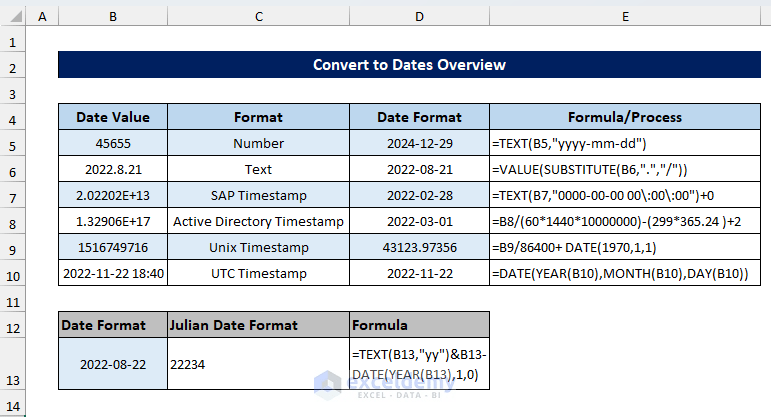Select the cell showing 2022-02-28

(419, 195)
